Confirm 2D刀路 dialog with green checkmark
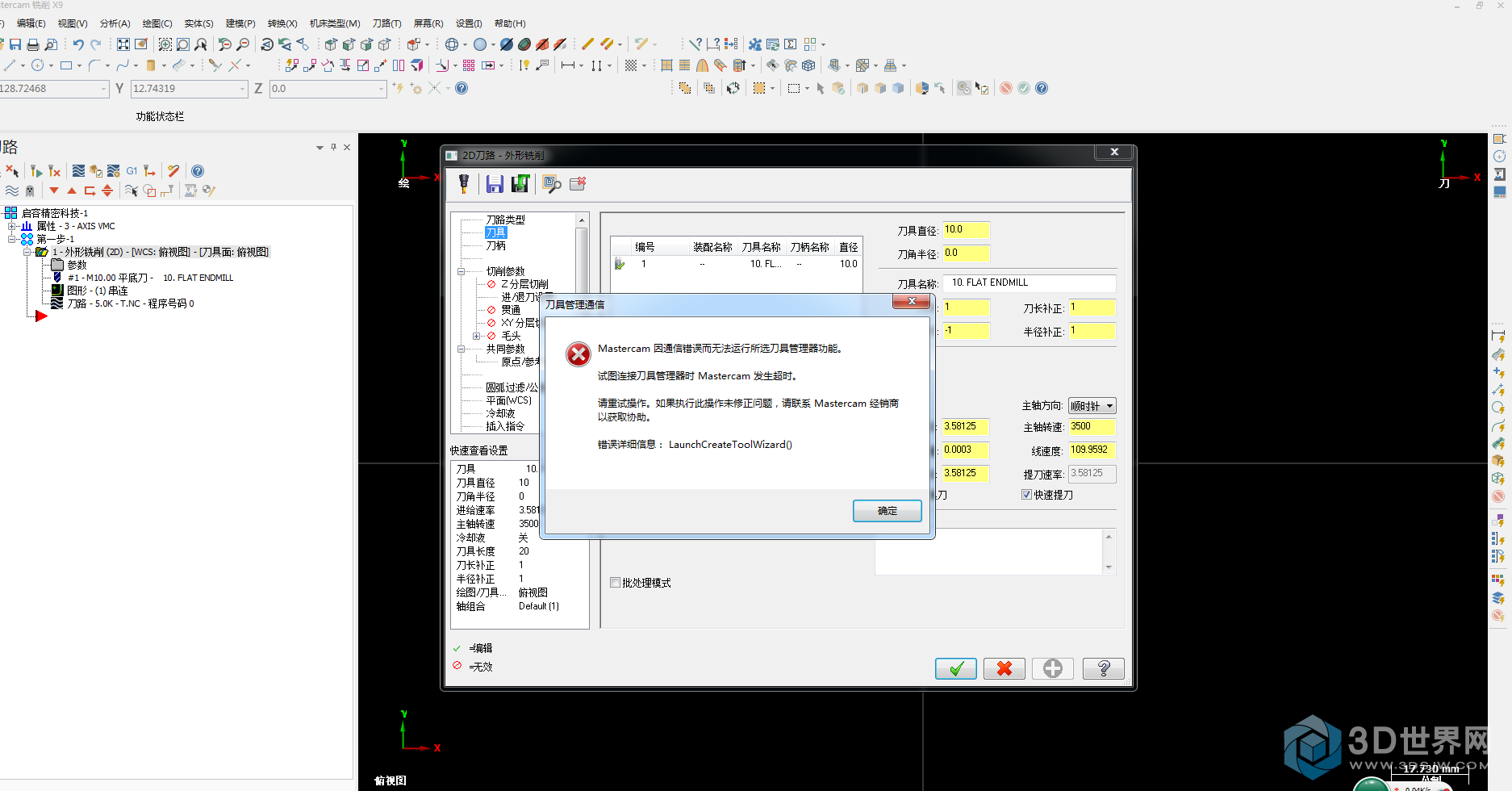 pyautogui.click(x=955, y=668)
